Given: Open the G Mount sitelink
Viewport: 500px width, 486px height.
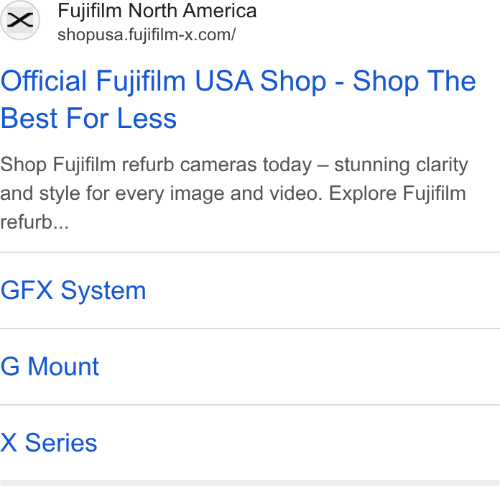Looking at the screenshot, I should tap(50, 366).
